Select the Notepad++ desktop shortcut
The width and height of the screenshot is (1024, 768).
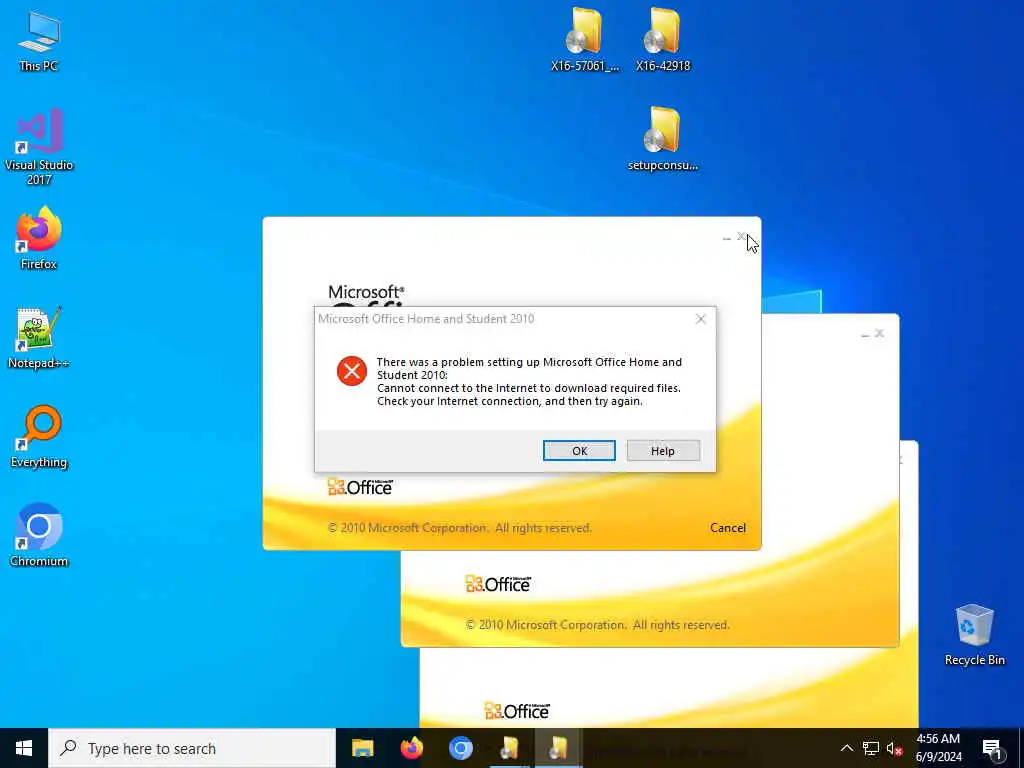pos(39,338)
